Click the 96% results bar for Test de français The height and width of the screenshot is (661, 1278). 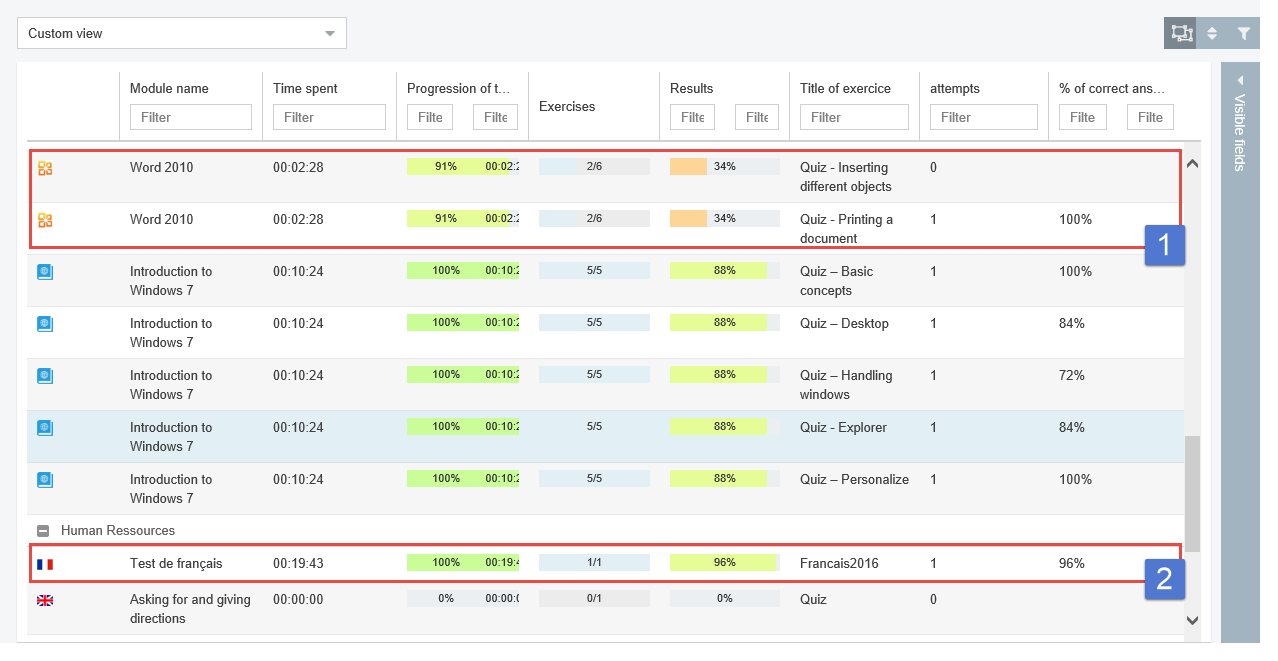(724, 563)
